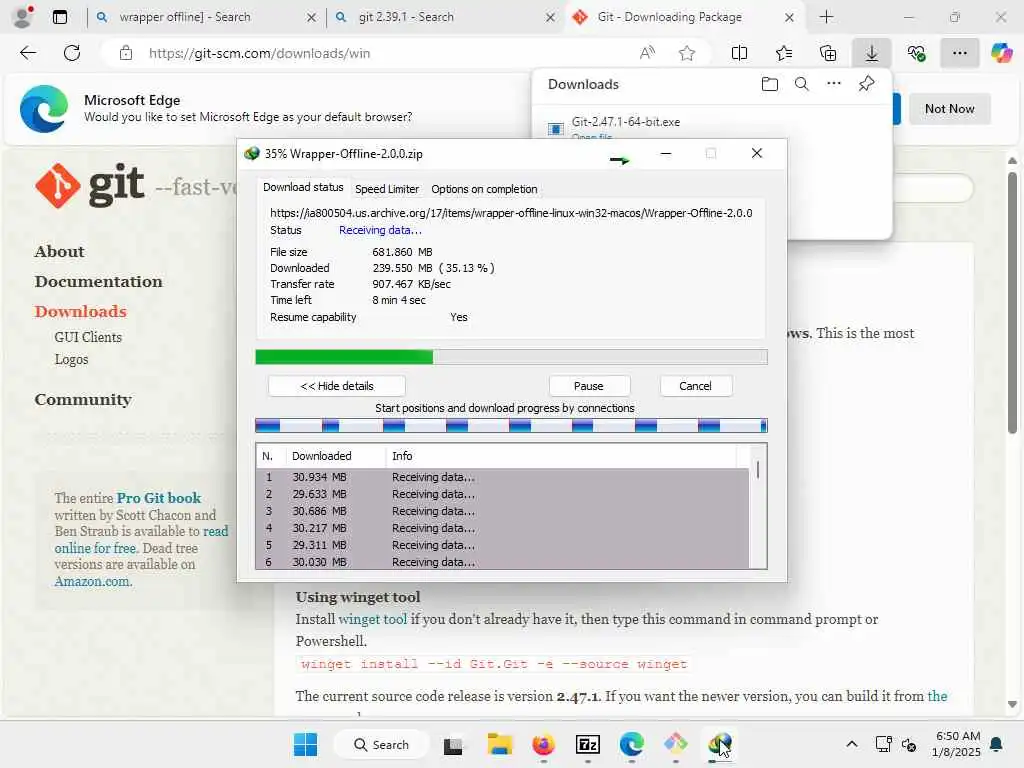
Task: Open GUI Clients sidebar link
Action: pos(88,337)
